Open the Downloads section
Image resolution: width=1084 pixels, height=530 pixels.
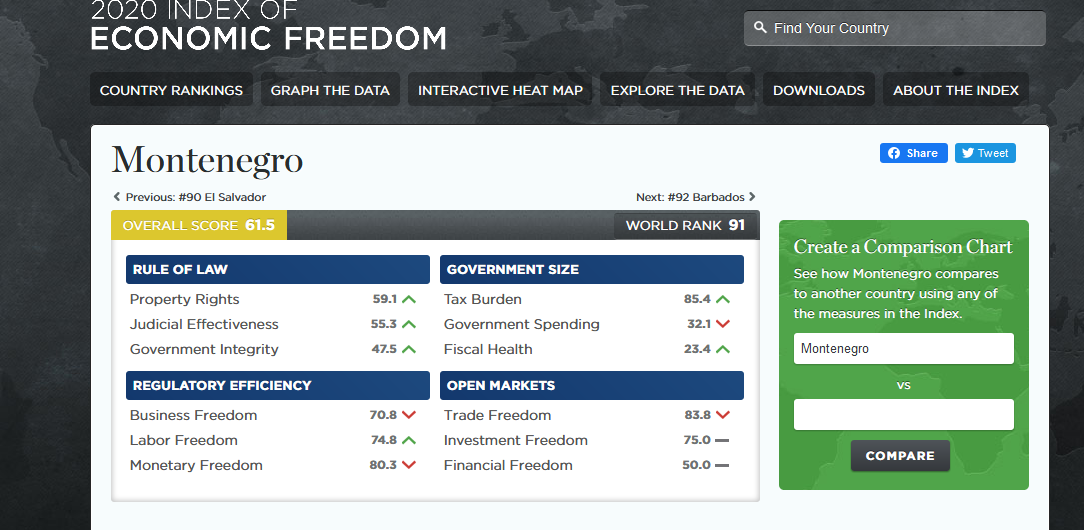coord(818,90)
